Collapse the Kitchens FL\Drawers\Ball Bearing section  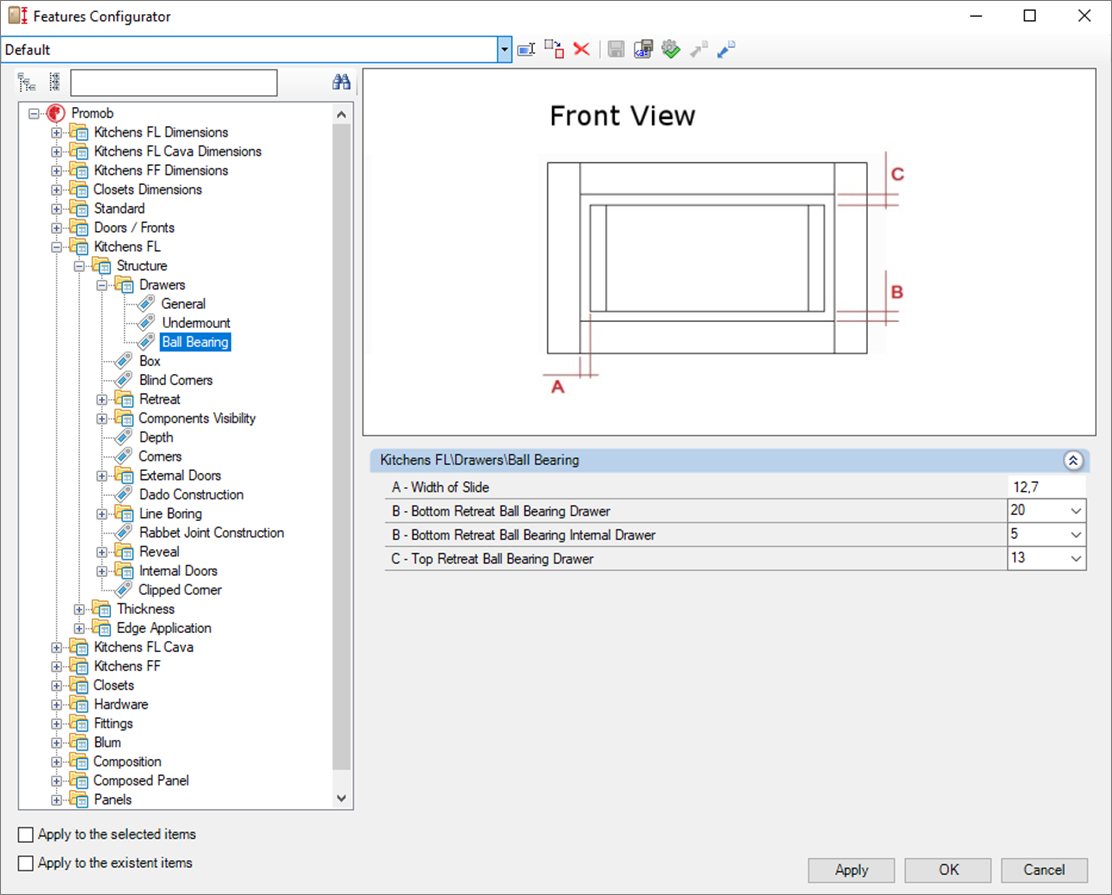[x=1073, y=461]
